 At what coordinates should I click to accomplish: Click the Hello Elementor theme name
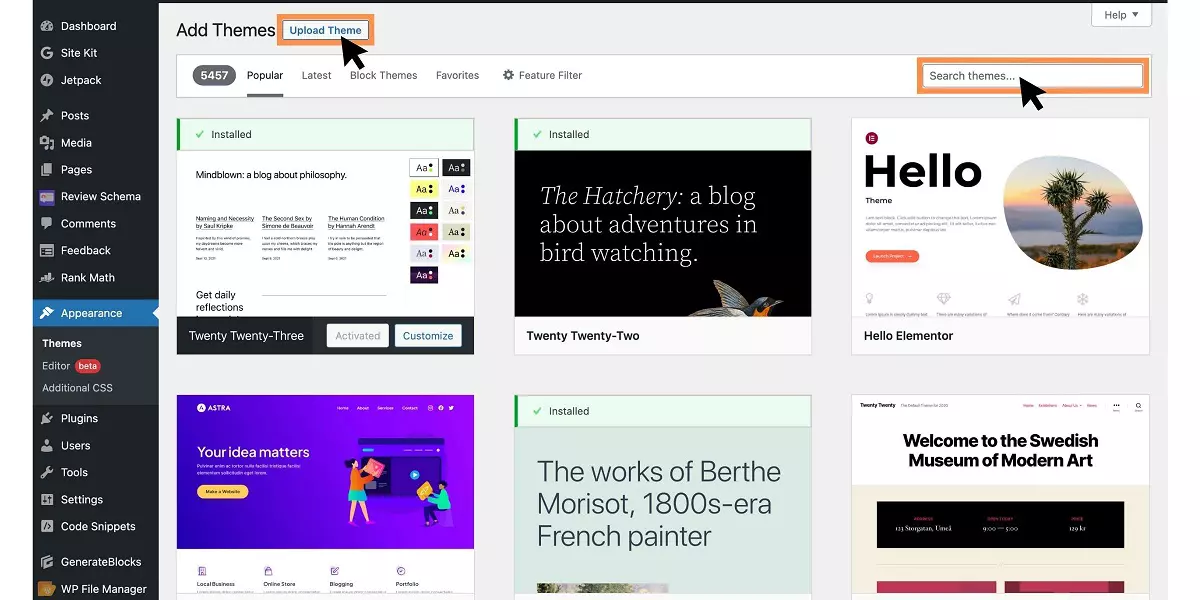(x=909, y=336)
